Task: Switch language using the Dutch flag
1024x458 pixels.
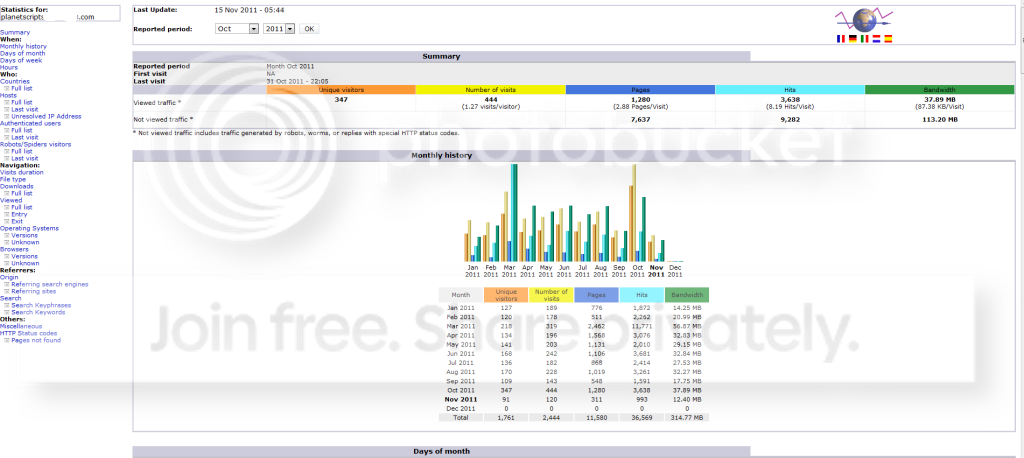Action: point(876,39)
